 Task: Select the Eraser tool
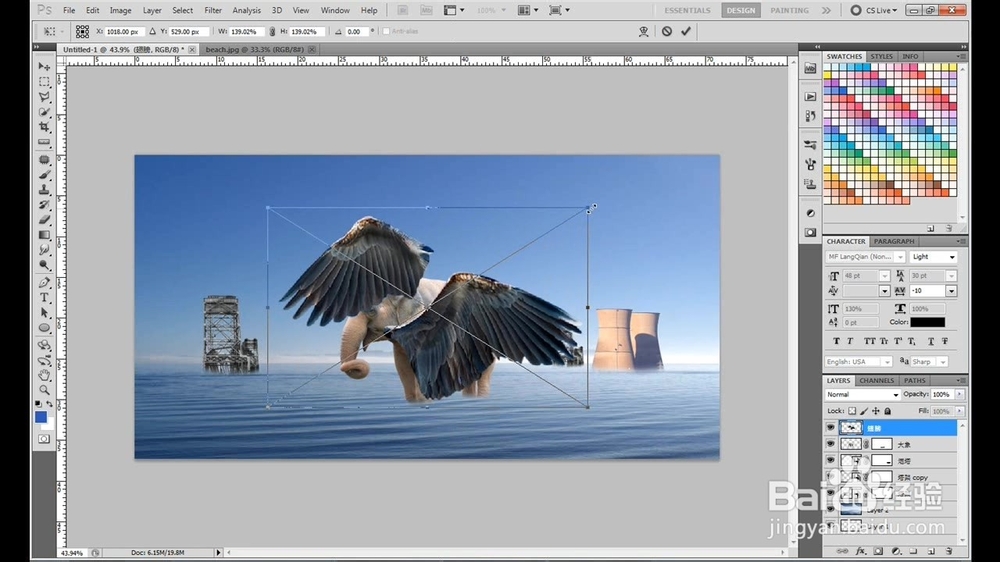44,220
